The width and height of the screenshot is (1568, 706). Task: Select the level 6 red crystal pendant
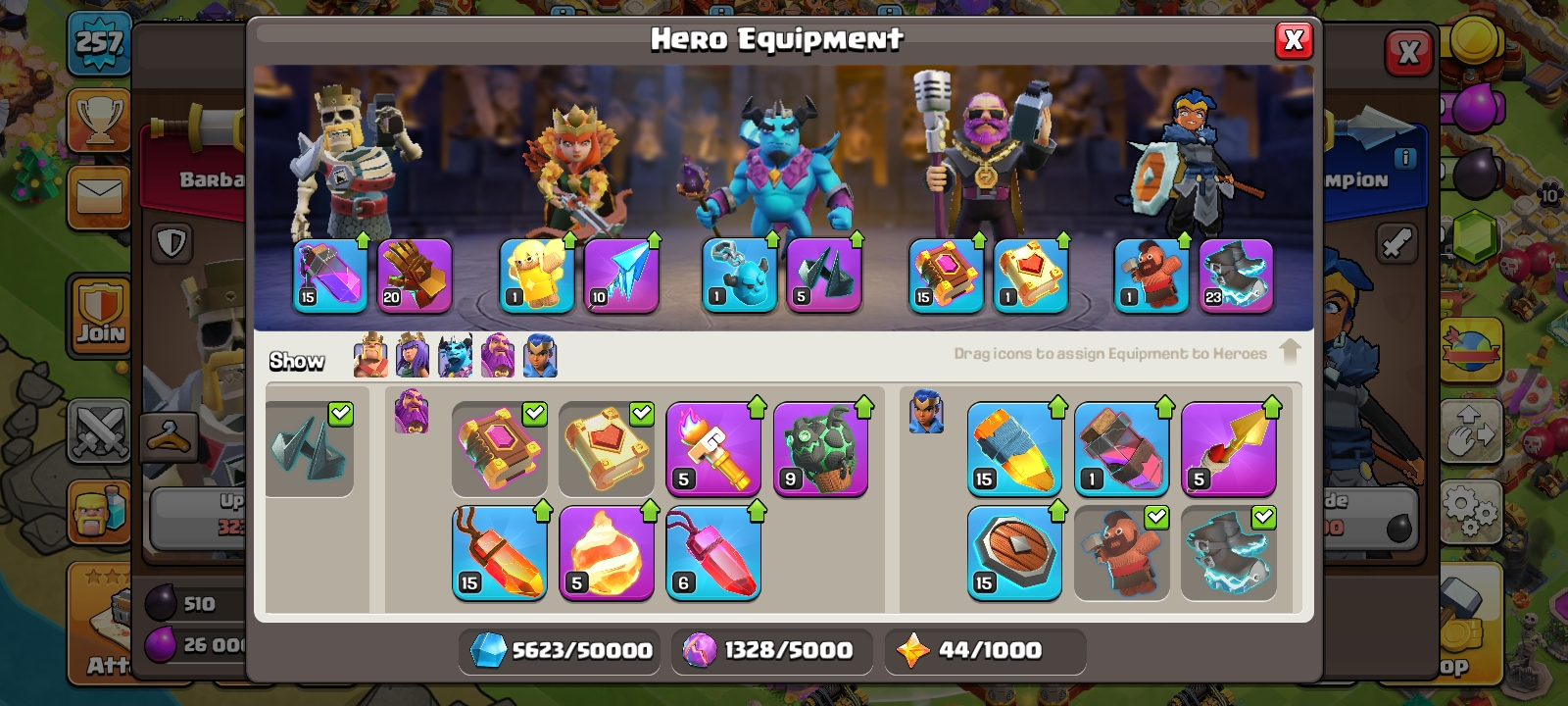(713, 553)
